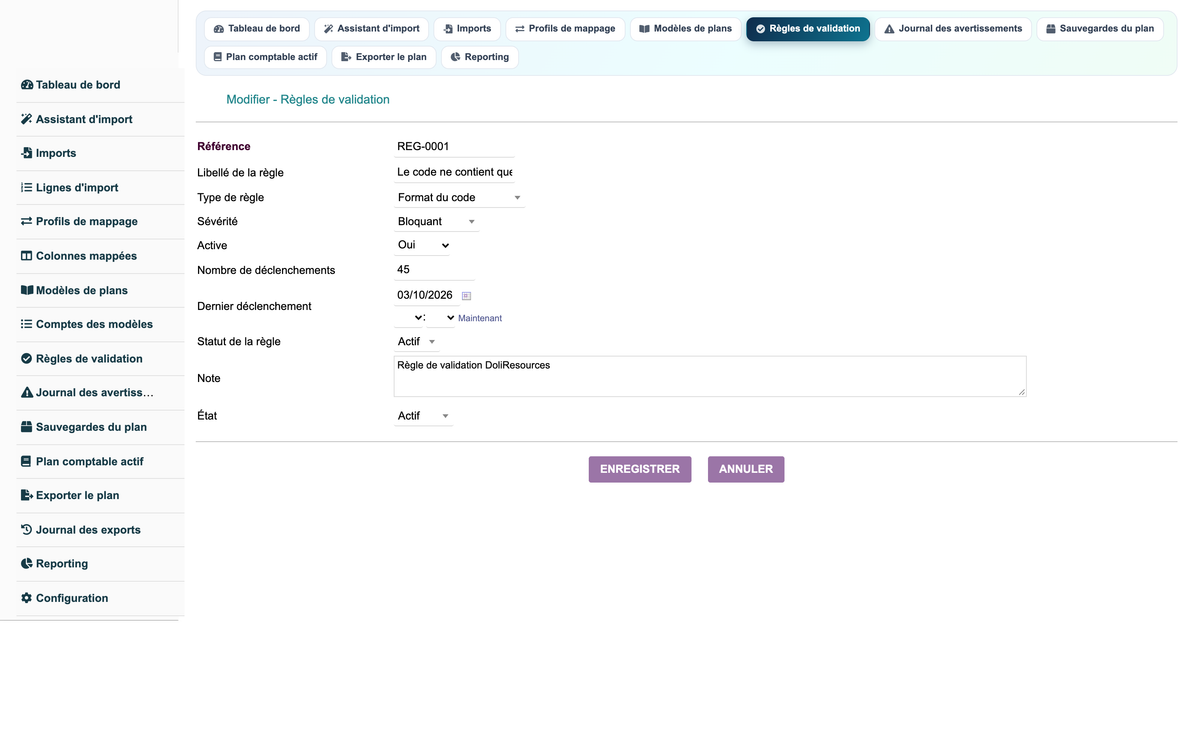Open the minute selector for Dernier déclenchement
1200x743 pixels.
point(441,318)
